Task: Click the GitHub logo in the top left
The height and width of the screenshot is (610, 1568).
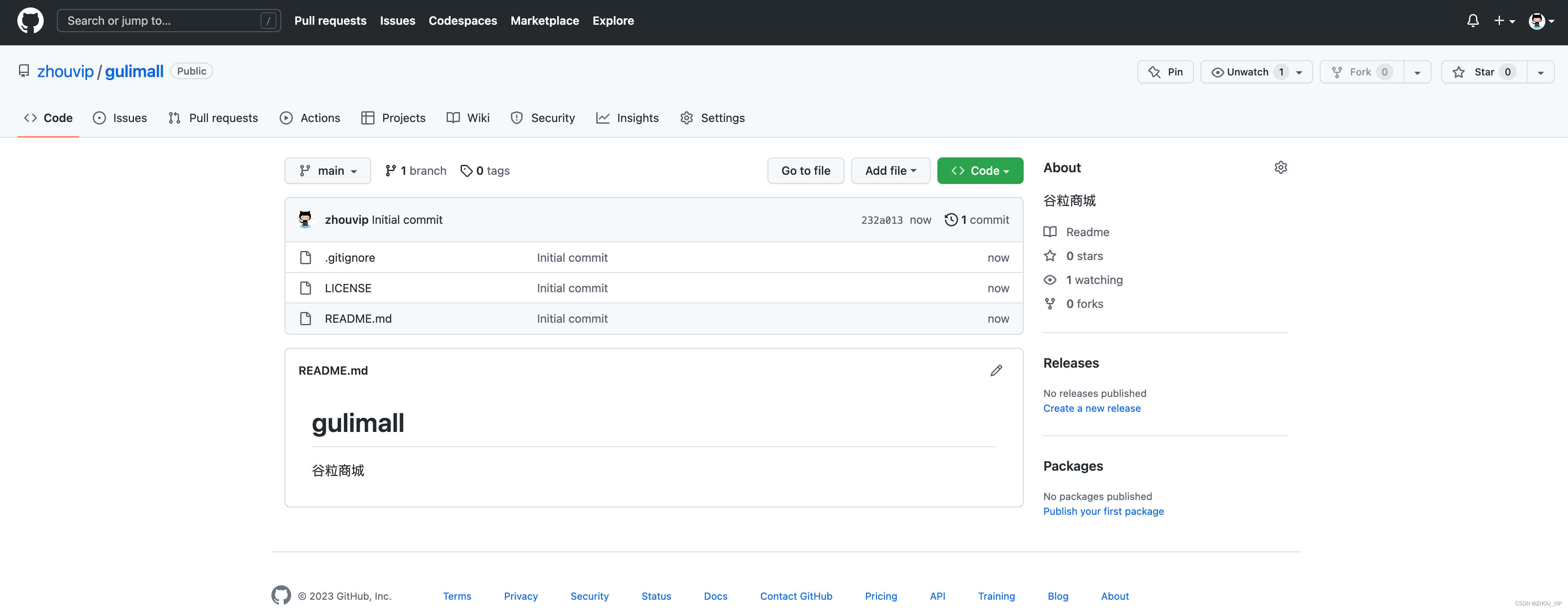Action: [30, 20]
